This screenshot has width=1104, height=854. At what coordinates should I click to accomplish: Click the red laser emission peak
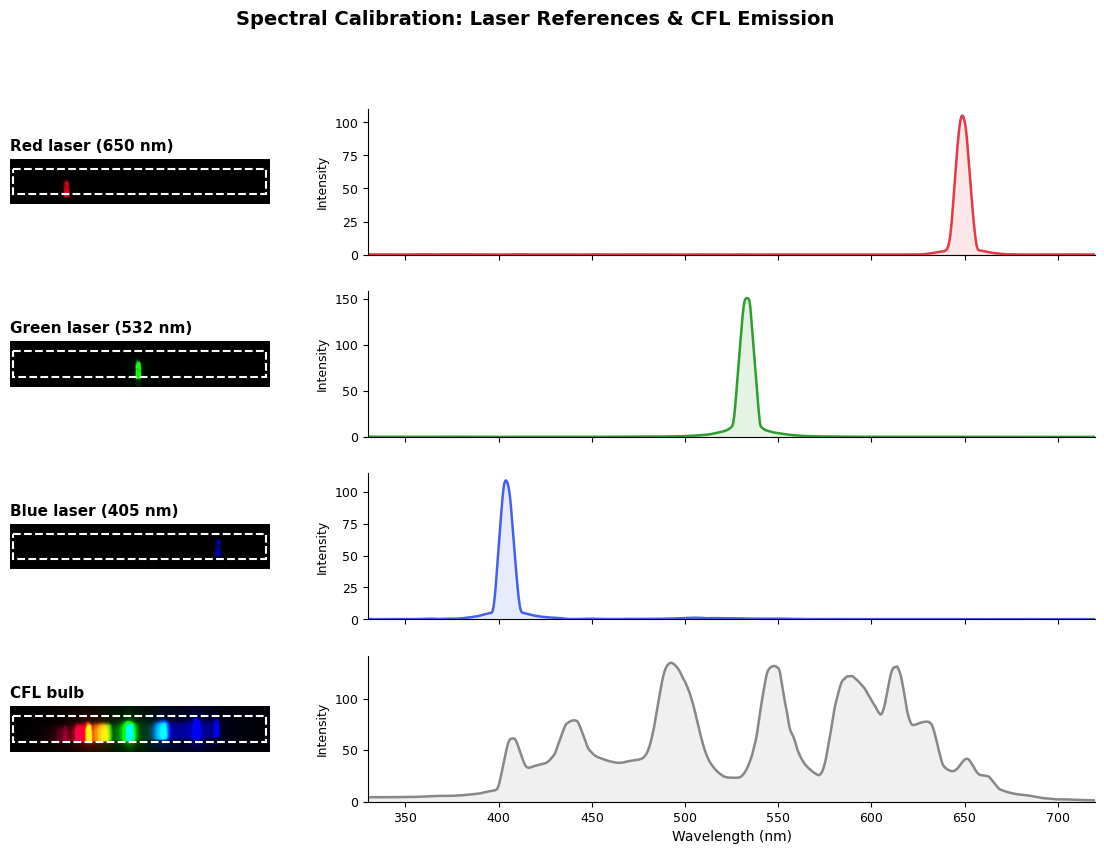click(x=962, y=117)
